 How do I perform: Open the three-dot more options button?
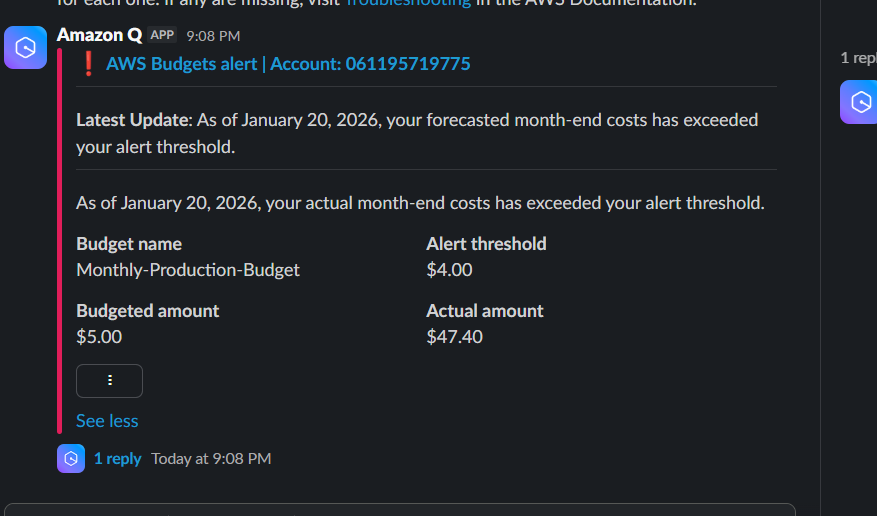point(109,381)
